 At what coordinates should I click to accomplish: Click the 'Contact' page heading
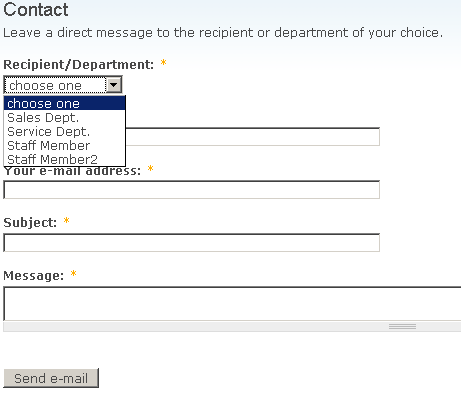(36, 9)
